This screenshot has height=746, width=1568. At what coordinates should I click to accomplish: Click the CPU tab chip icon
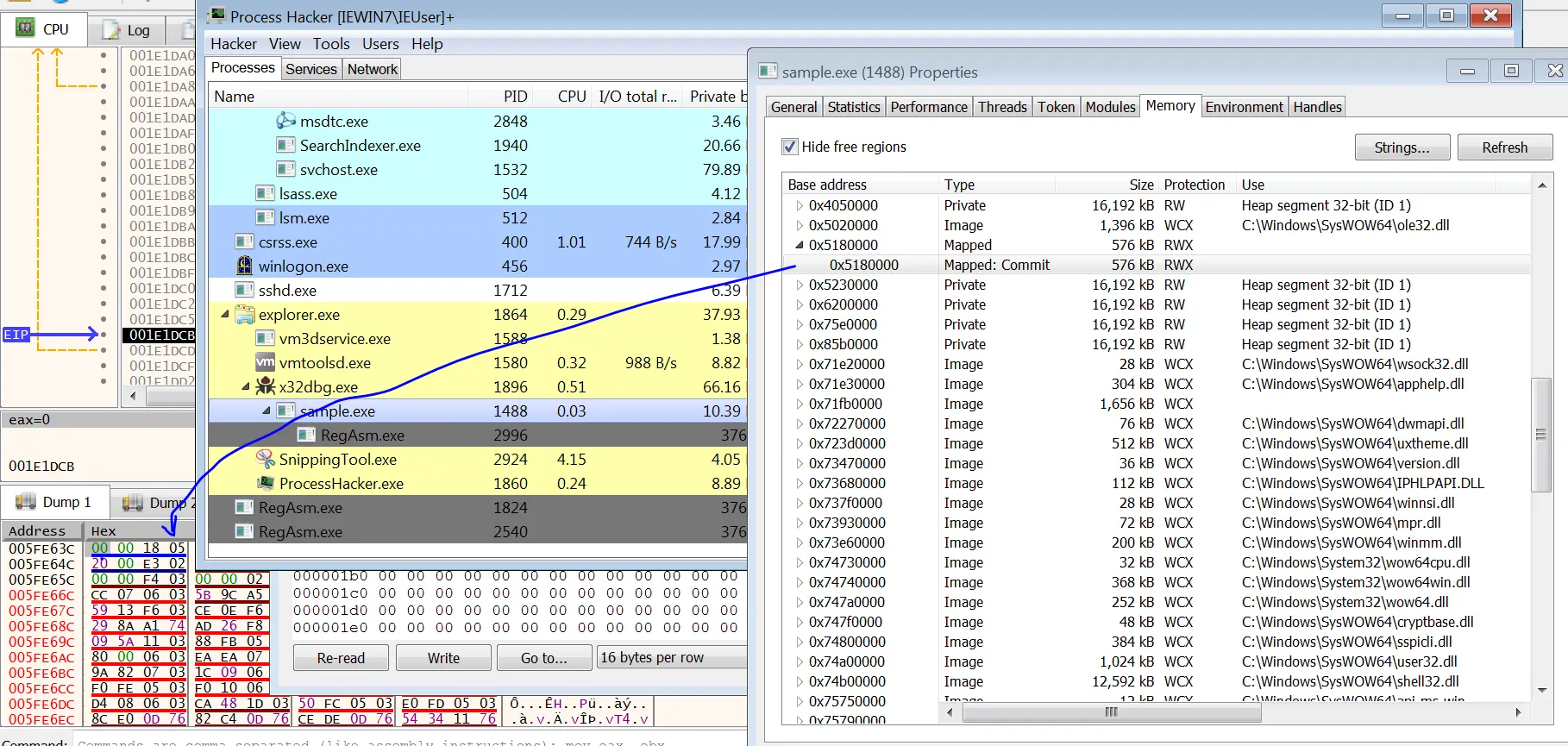[26, 28]
